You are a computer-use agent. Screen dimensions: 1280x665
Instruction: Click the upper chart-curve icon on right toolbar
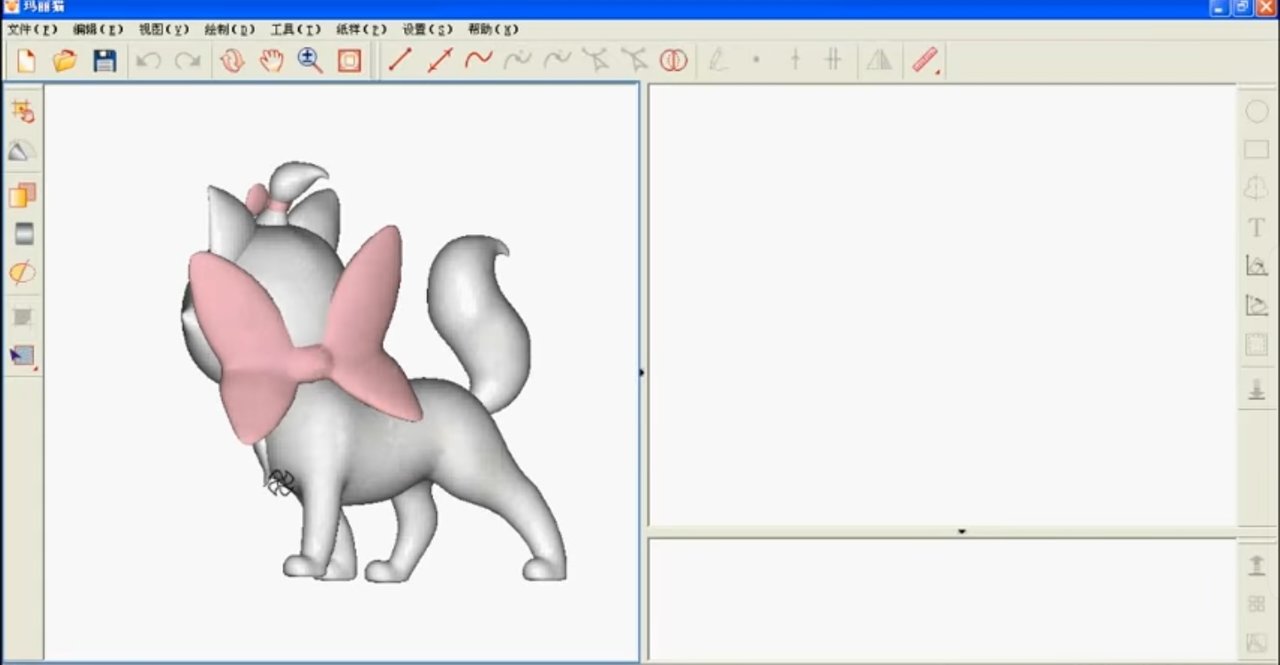[x=1257, y=266]
